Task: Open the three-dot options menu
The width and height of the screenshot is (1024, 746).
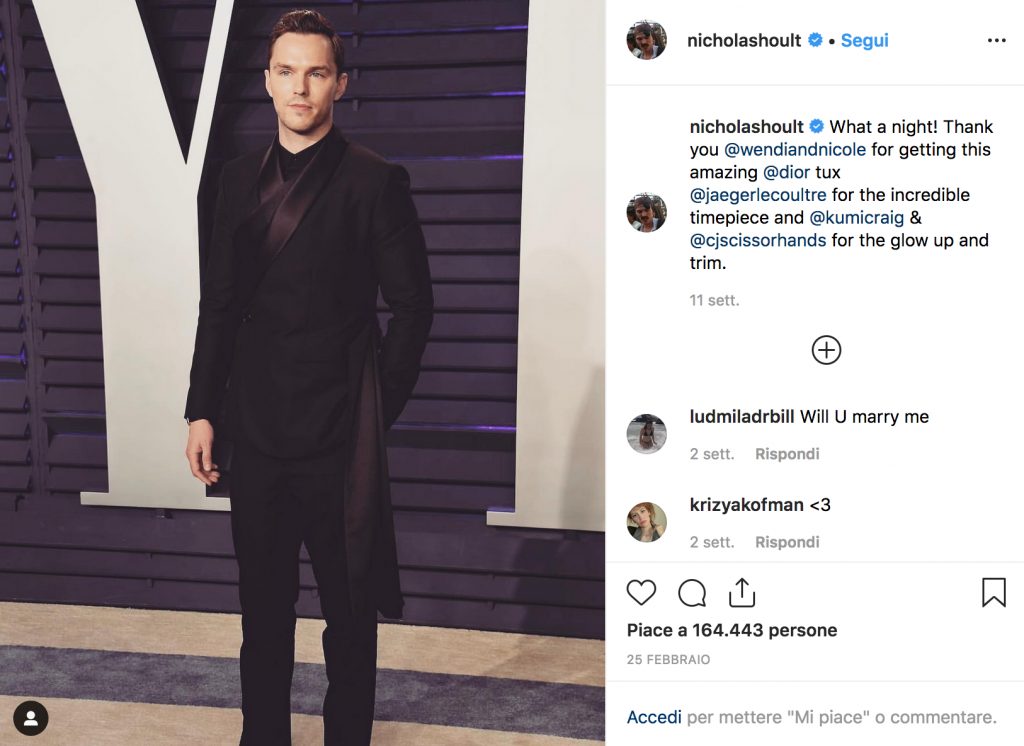Action: click(997, 38)
